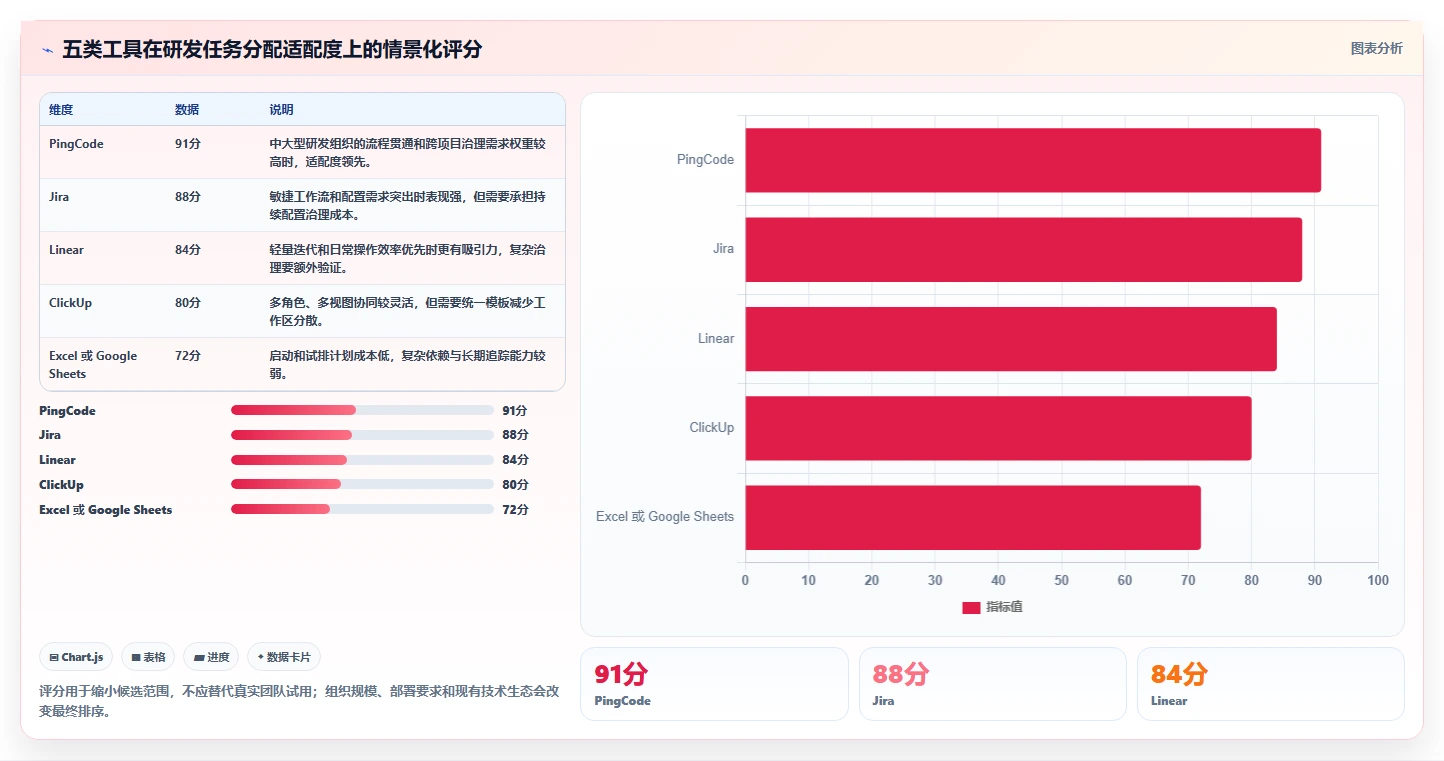The width and height of the screenshot is (1444, 761).
Task: Click the description starting 轻量迭代和日常操作
Action: click(408, 259)
